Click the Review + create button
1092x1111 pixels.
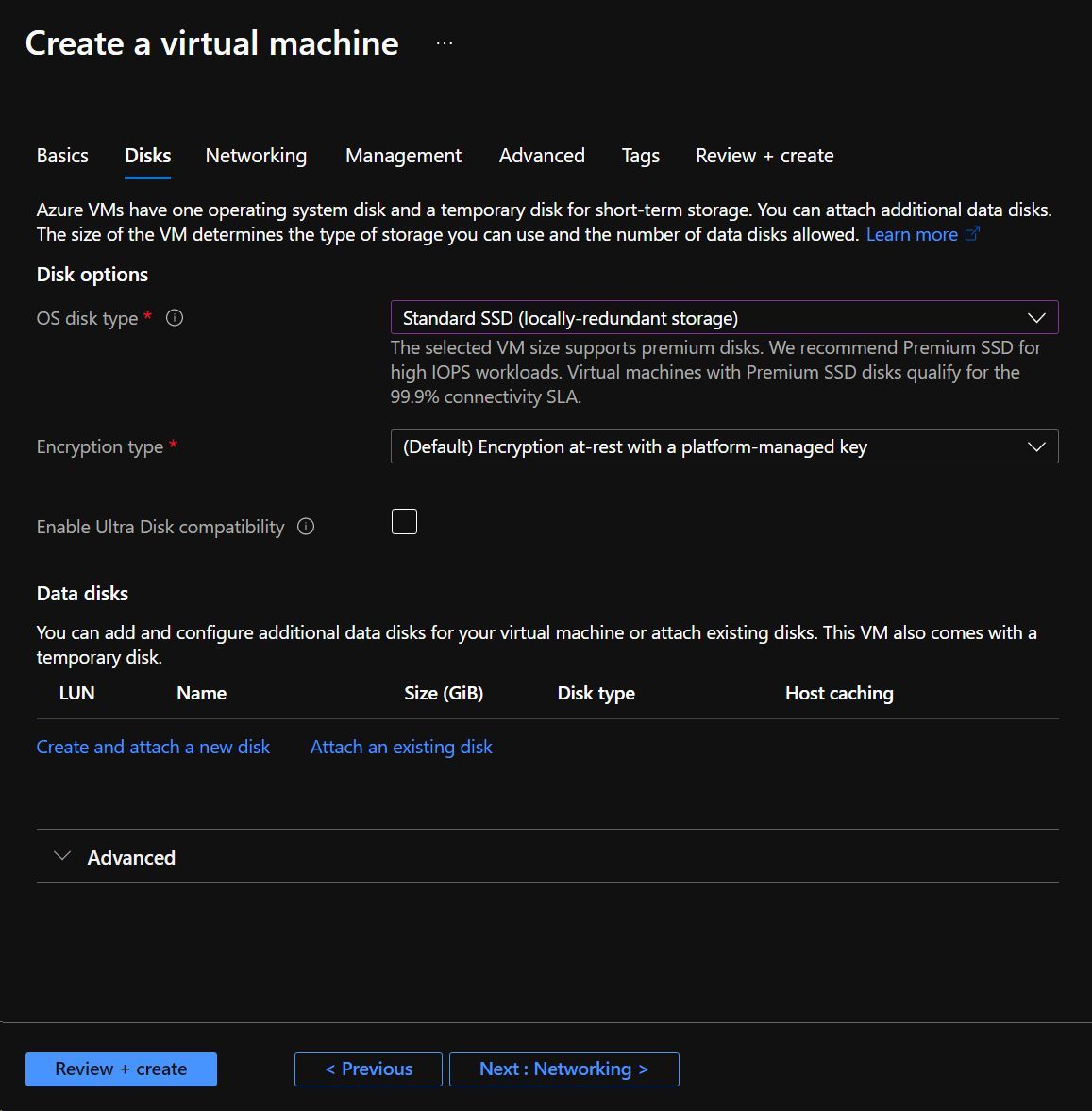click(x=120, y=1069)
